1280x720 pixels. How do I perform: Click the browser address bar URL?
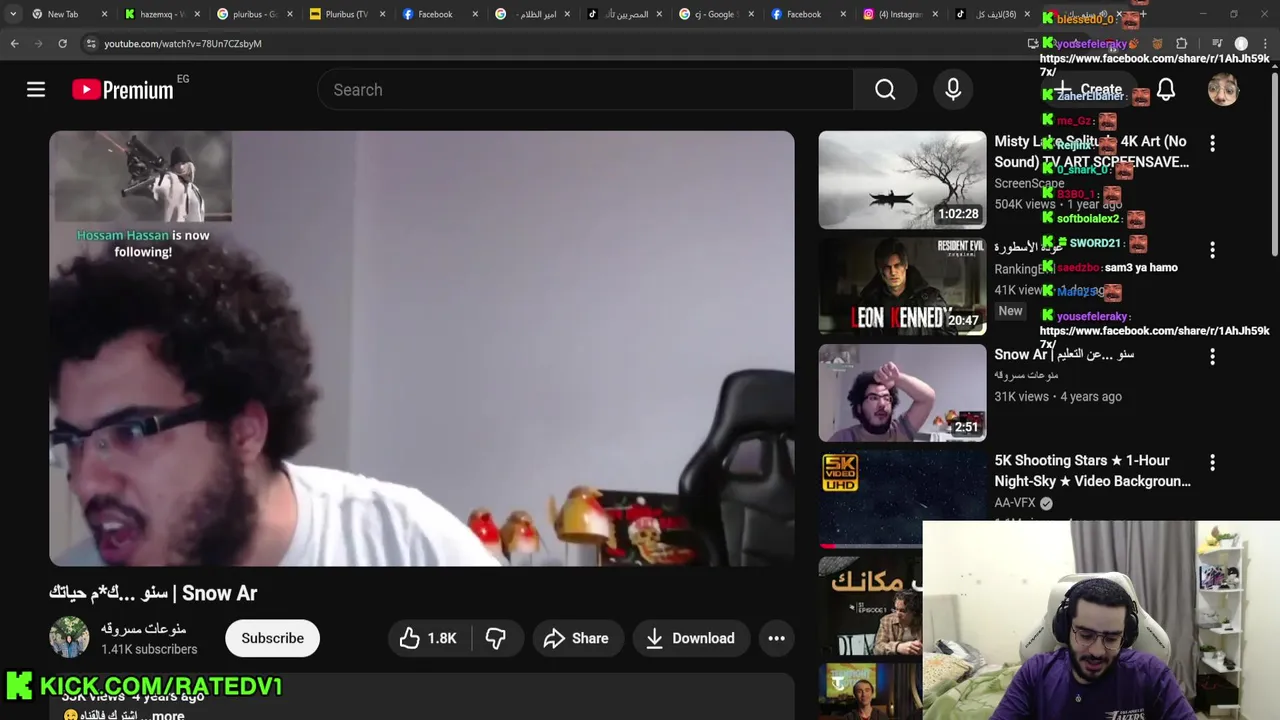coord(183,44)
